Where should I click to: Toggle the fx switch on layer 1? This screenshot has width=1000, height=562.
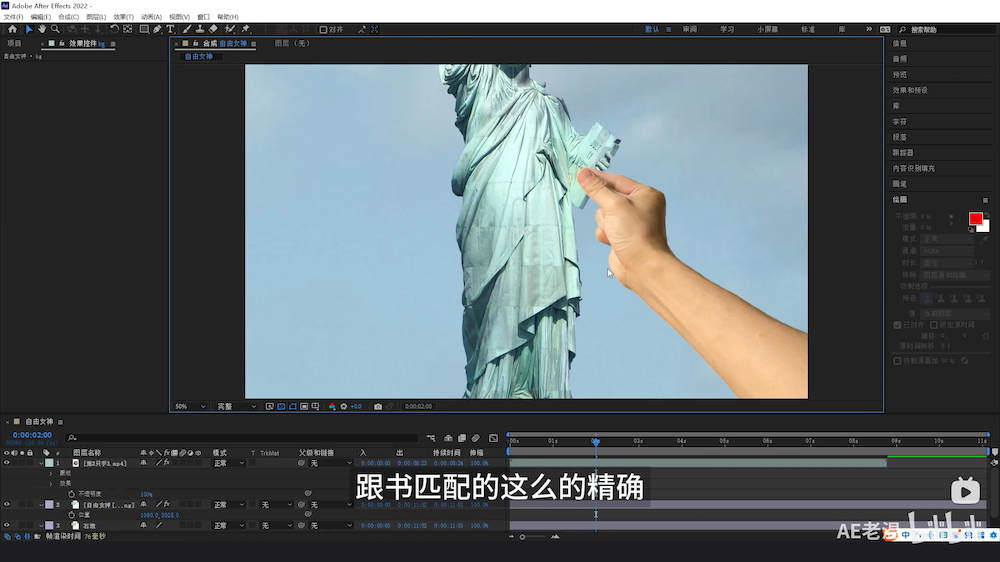(166, 463)
